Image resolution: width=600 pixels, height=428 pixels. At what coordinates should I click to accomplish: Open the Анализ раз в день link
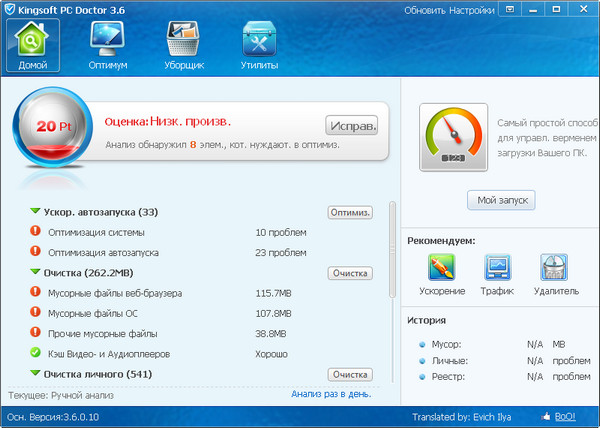[331, 394]
